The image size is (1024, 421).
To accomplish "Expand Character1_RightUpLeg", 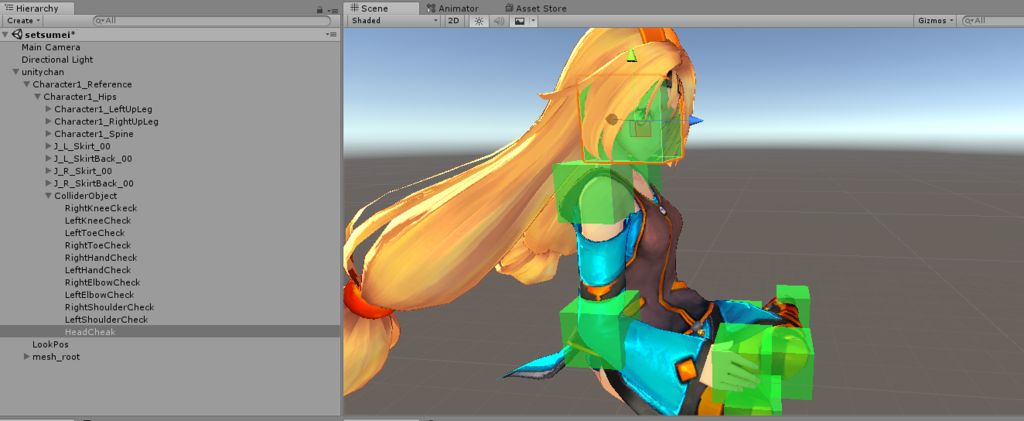I will (x=48, y=121).
